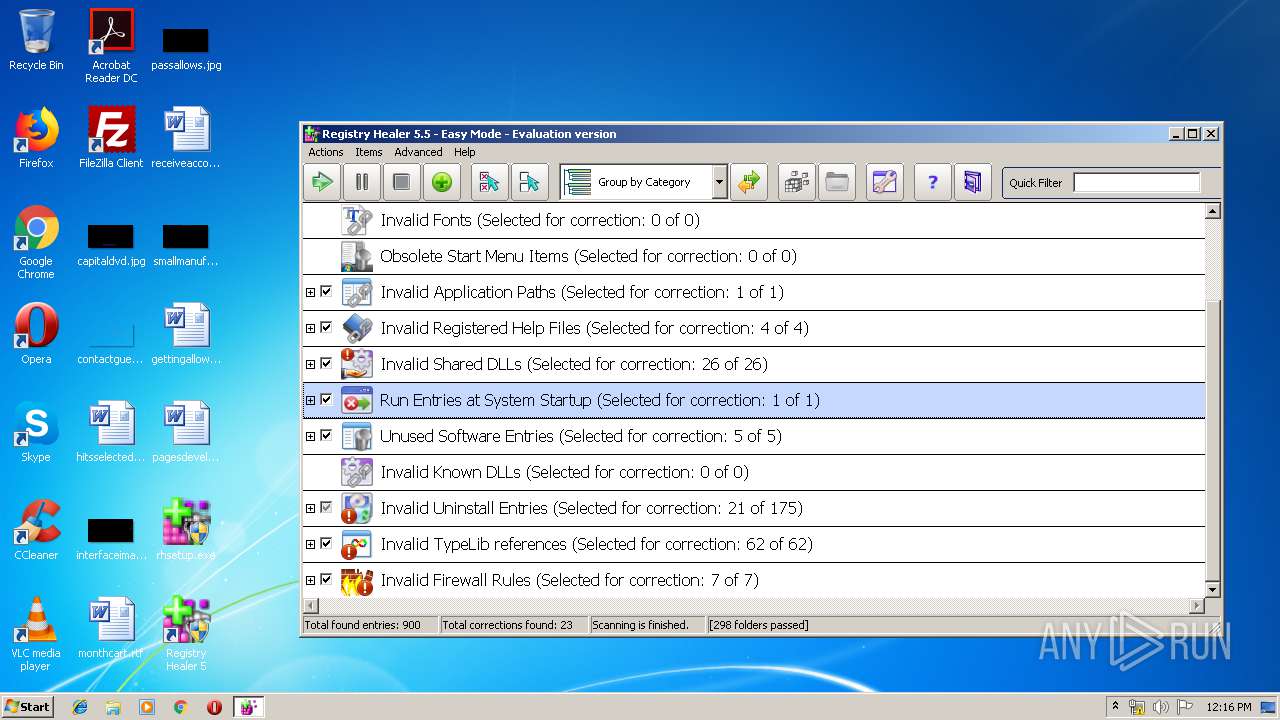Select the Registry Healer 5 desktop shortcut
Viewport: 1280px width, 720px height.
click(x=186, y=634)
